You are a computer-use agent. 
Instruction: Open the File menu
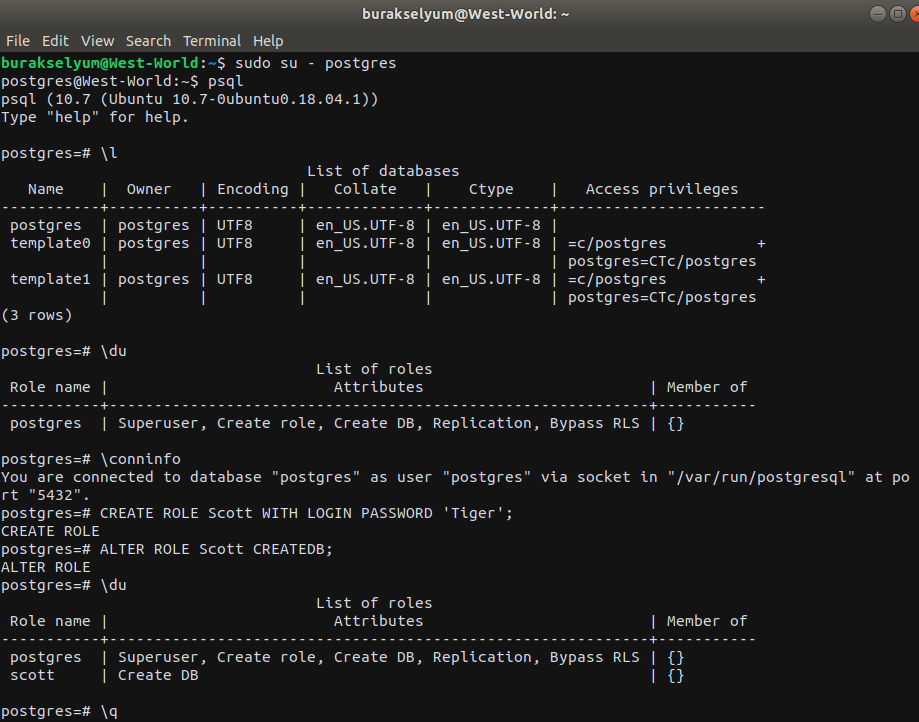tap(17, 41)
